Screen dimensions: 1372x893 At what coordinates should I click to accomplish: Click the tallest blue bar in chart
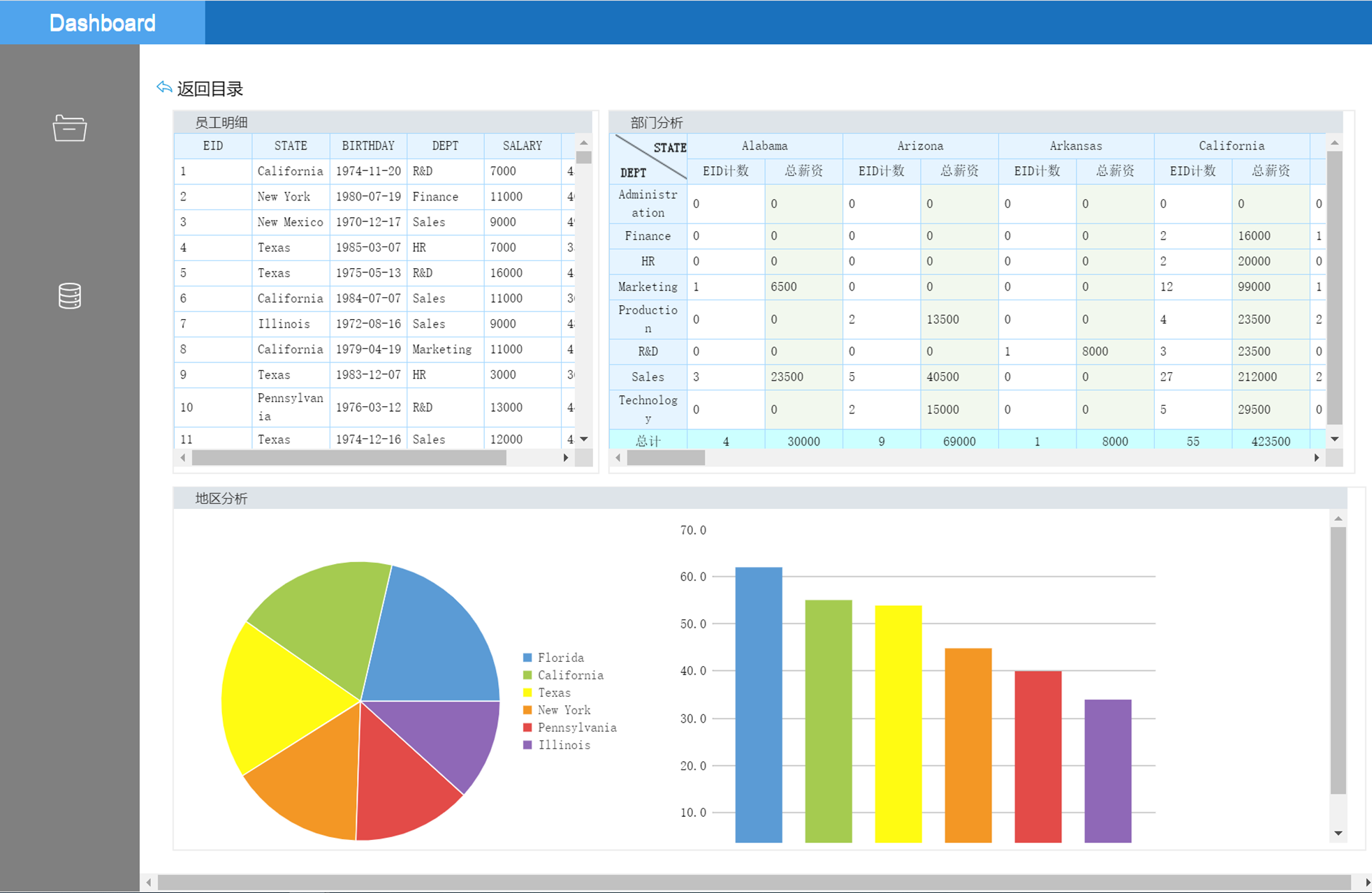click(x=758, y=704)
